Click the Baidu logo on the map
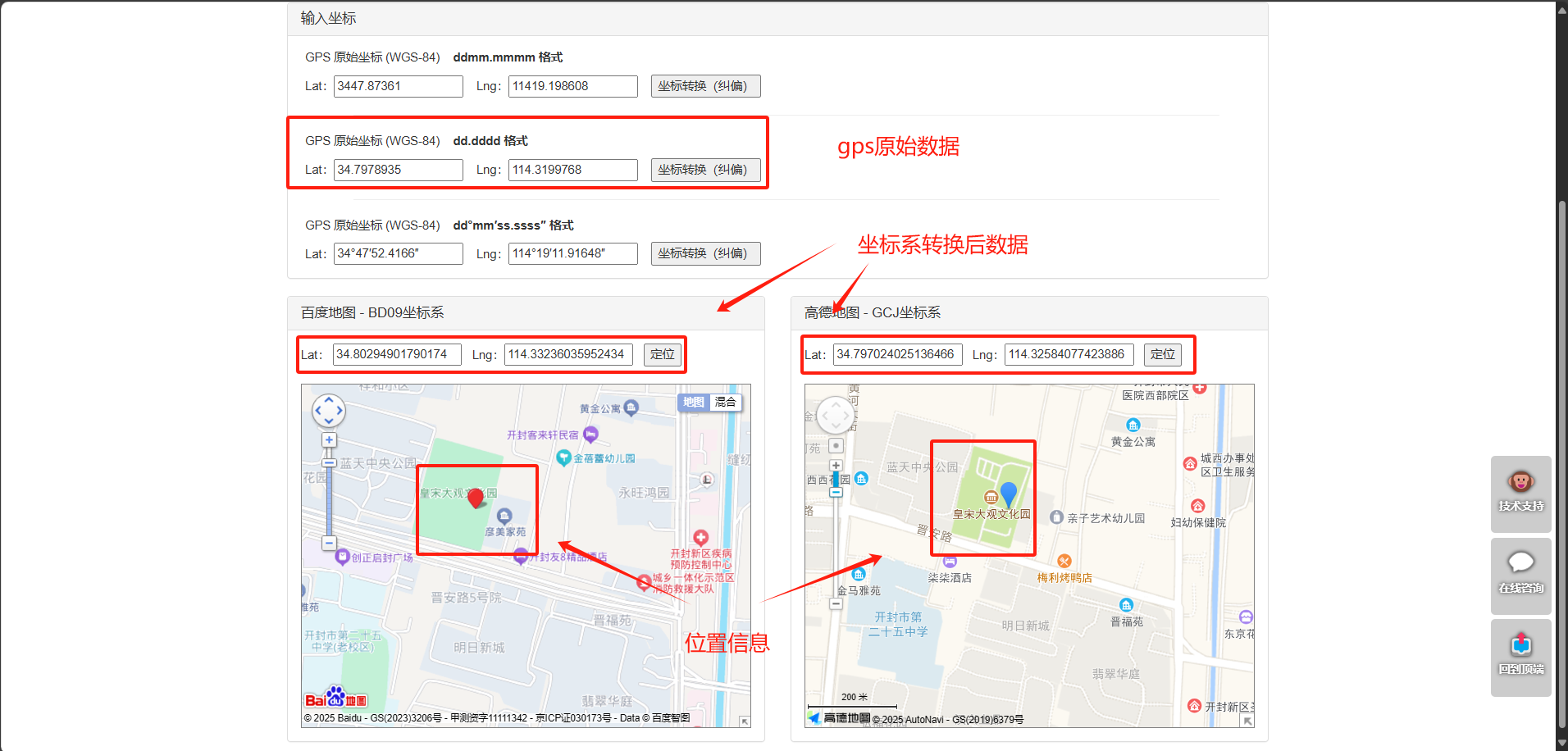The width and height of the screenshot is (1568, 751). pos(335,698)
